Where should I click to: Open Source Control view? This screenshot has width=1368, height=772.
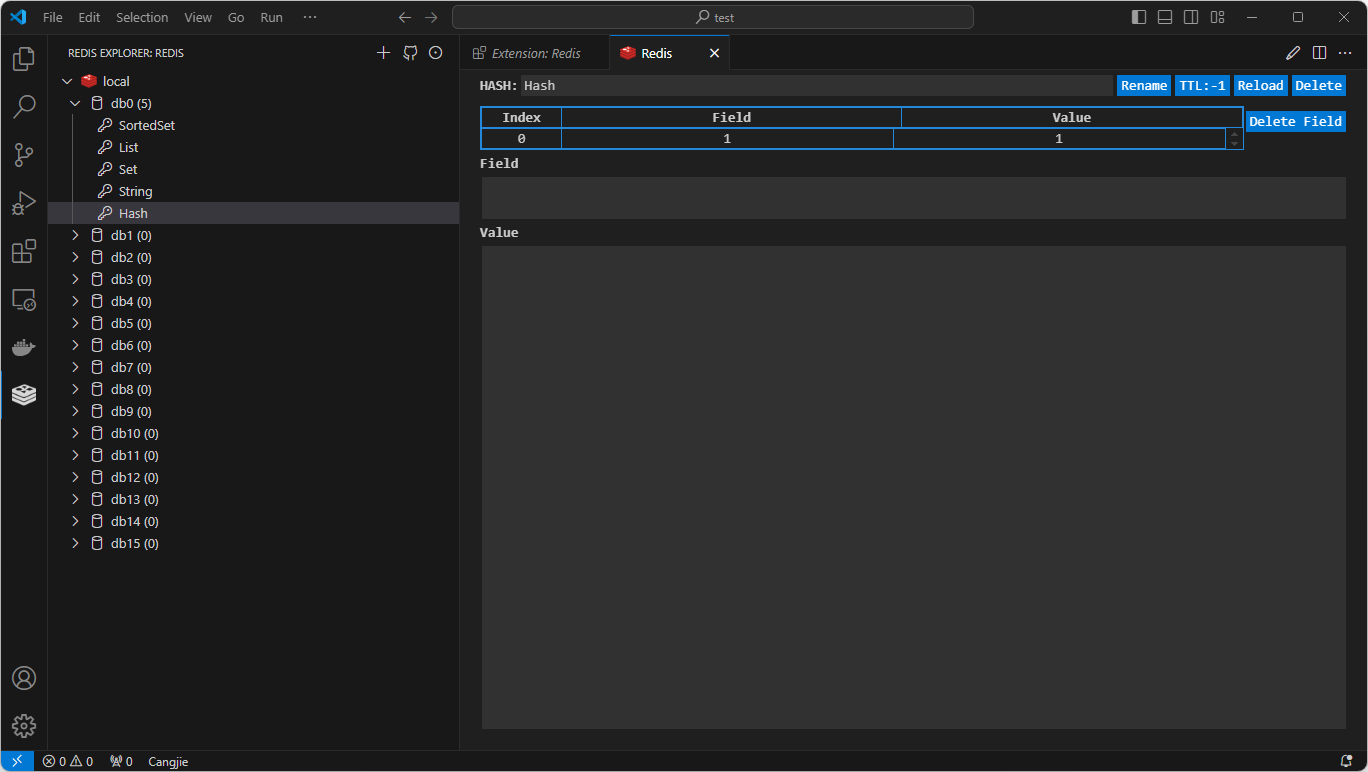click(24, 155)
